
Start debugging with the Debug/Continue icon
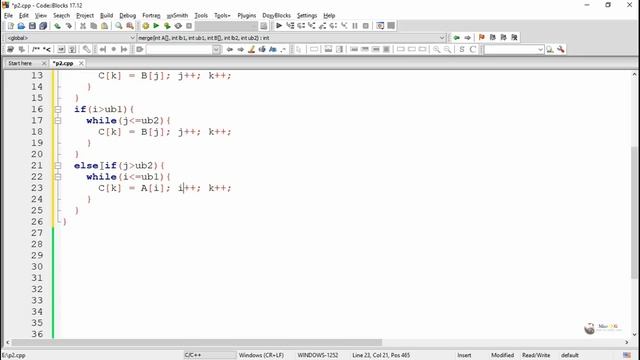click(279, 26)
